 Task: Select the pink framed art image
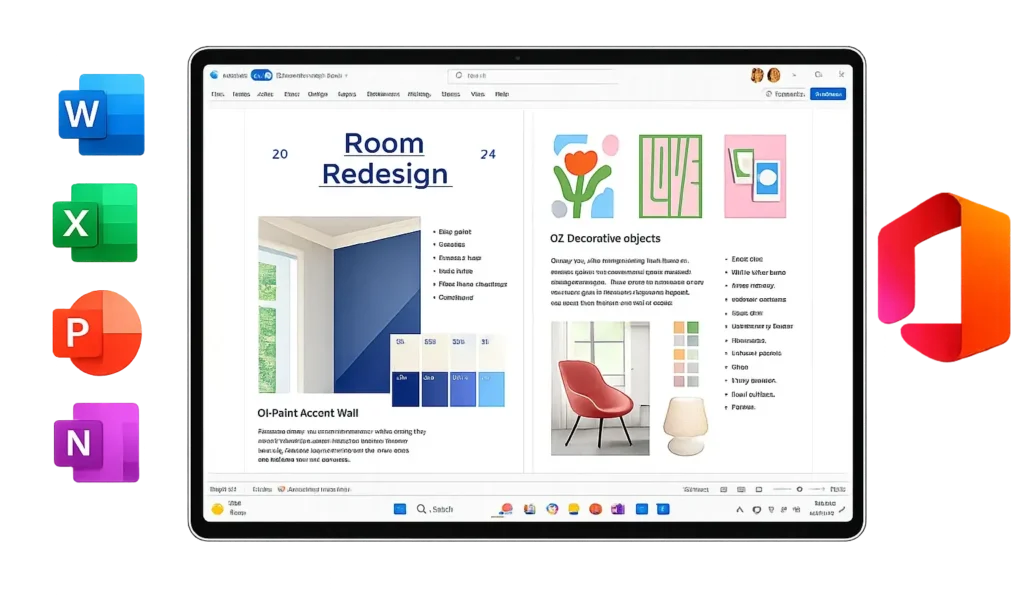point(755,176)
